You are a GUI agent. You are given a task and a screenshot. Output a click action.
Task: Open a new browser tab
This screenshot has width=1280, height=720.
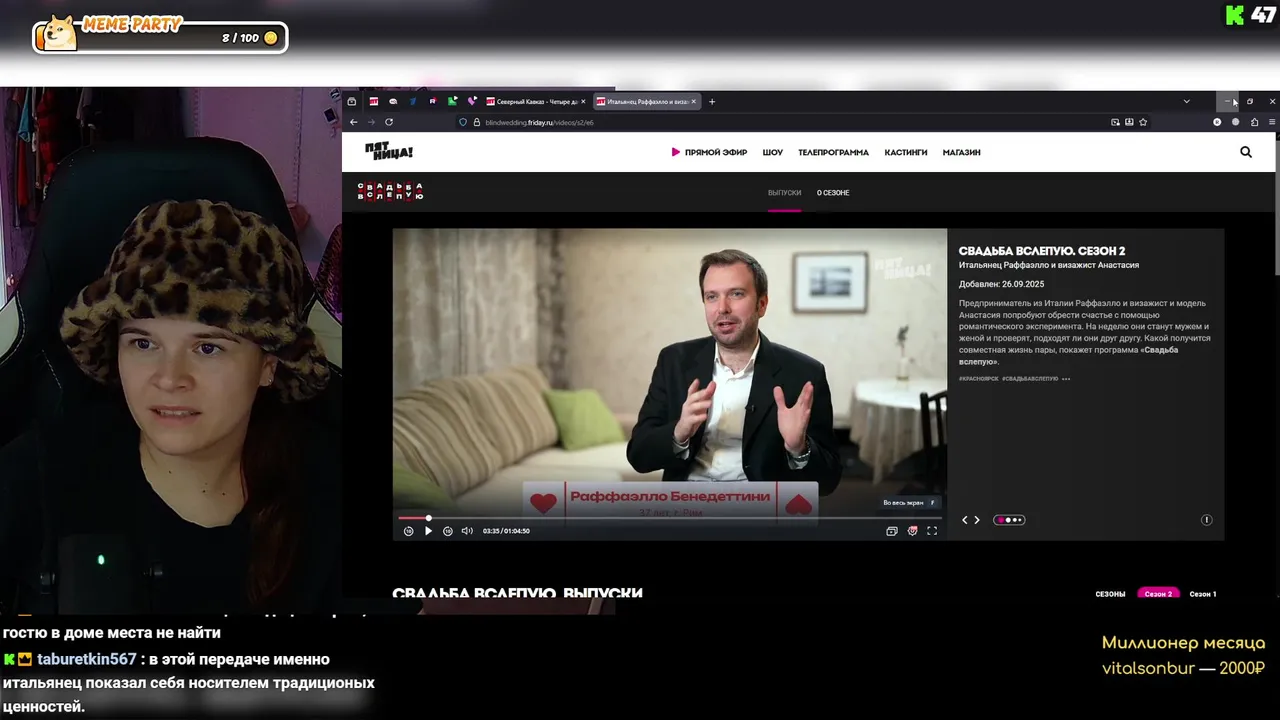712,101
